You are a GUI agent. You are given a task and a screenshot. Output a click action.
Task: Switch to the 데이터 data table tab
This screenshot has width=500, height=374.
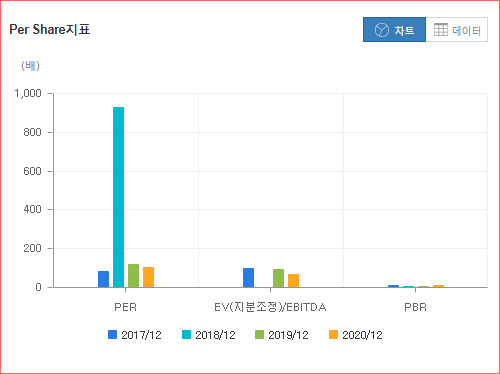(457, 30)
